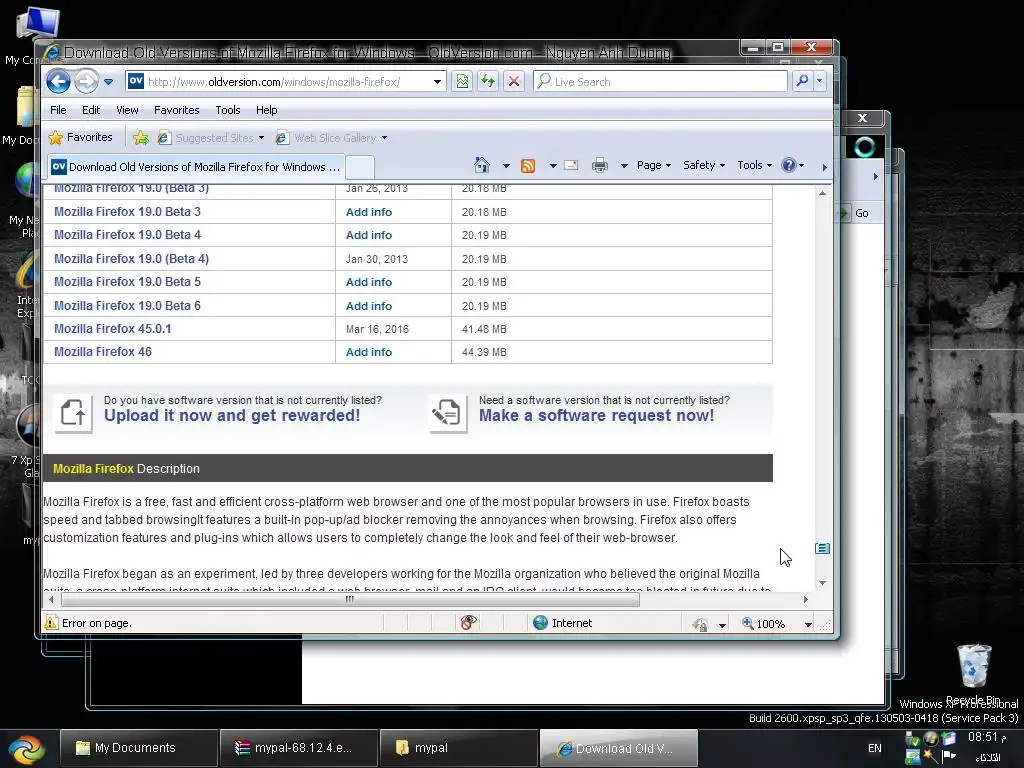Switch to mypal-68.12.4 taskbar button
1024x768 pixels.
point(298,748)
